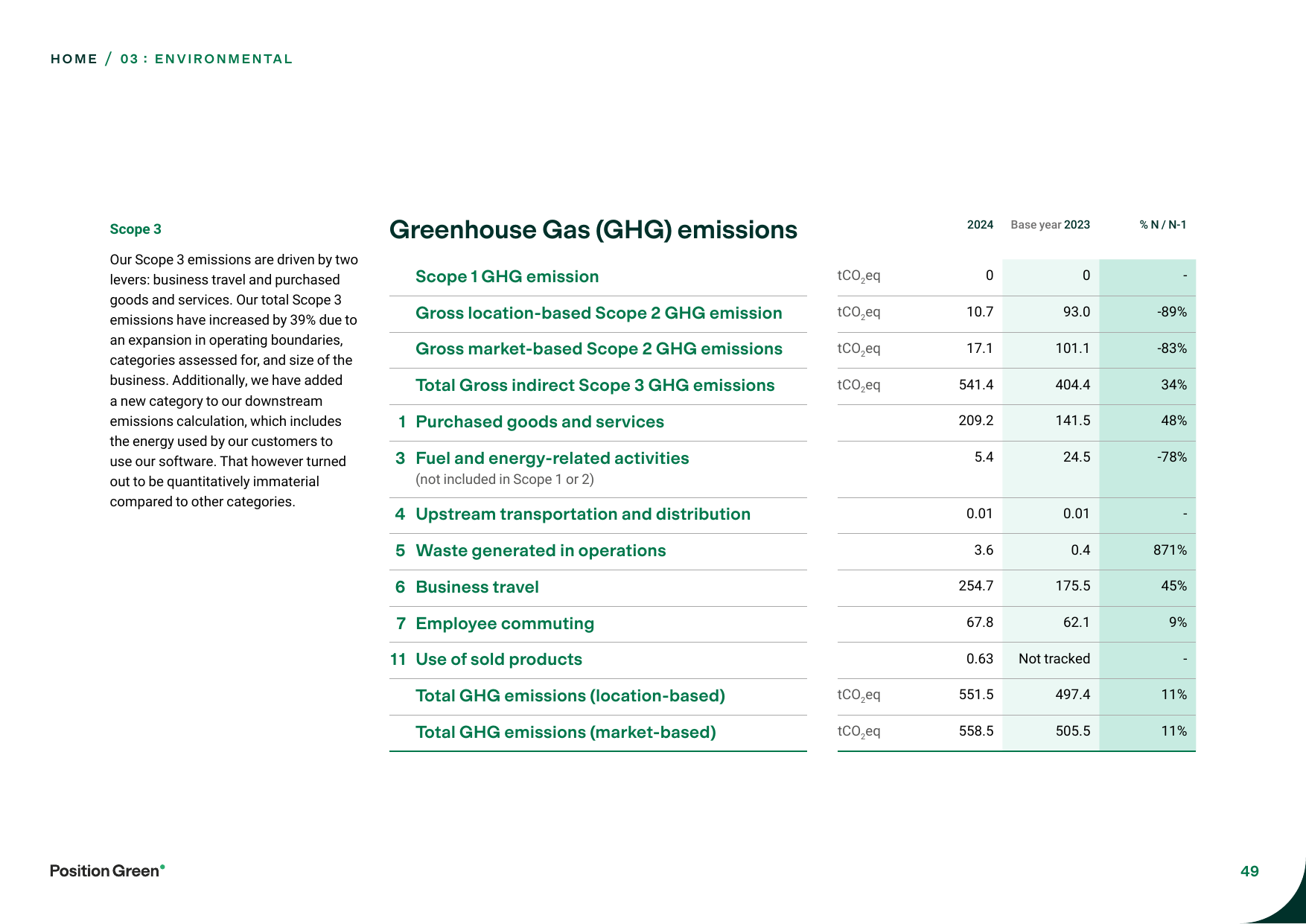Click the Use of sold products label
This screenshot has width=1306, height=924.
[x=499, y=659]
